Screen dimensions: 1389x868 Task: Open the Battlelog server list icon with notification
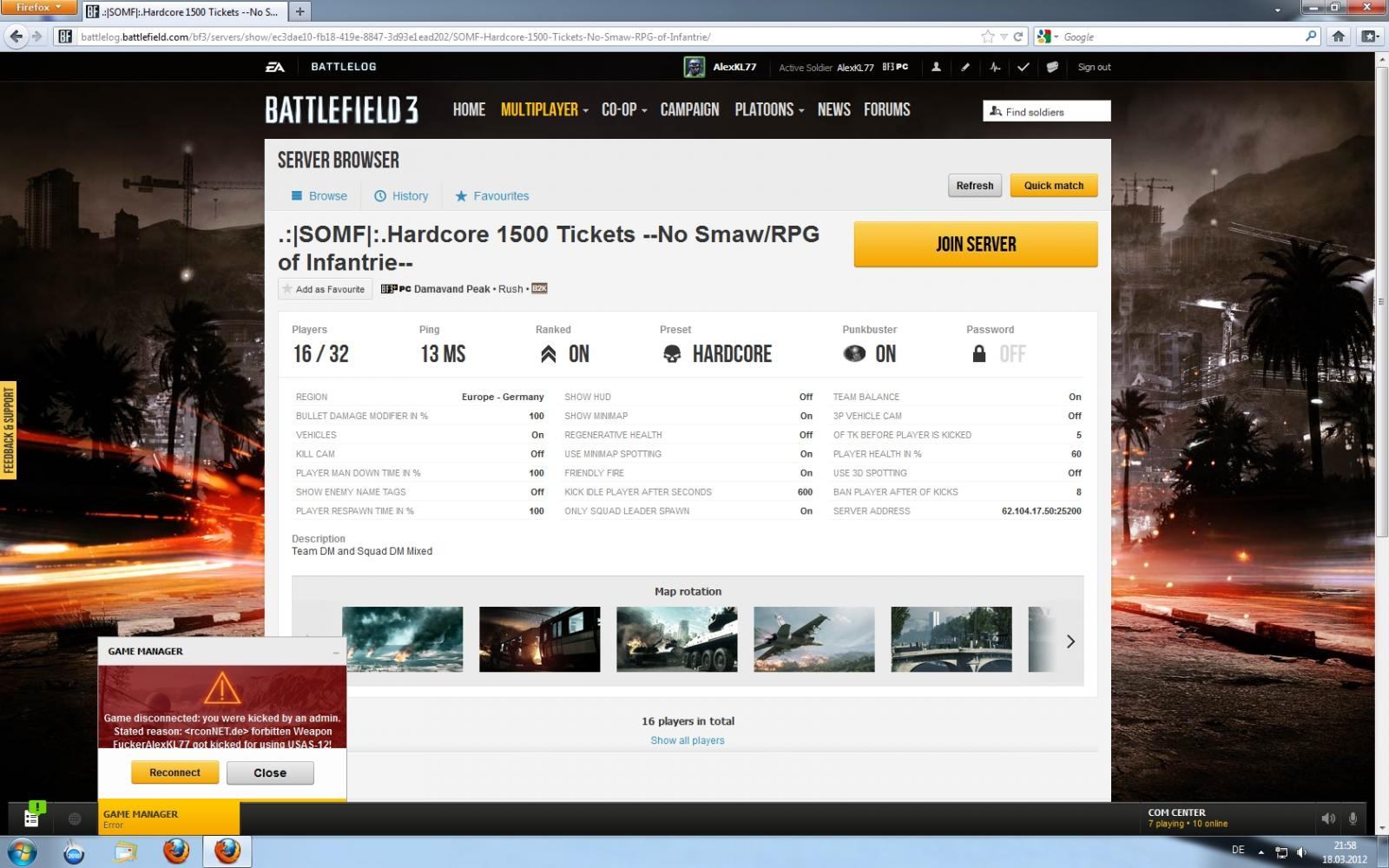coord(32,818)
